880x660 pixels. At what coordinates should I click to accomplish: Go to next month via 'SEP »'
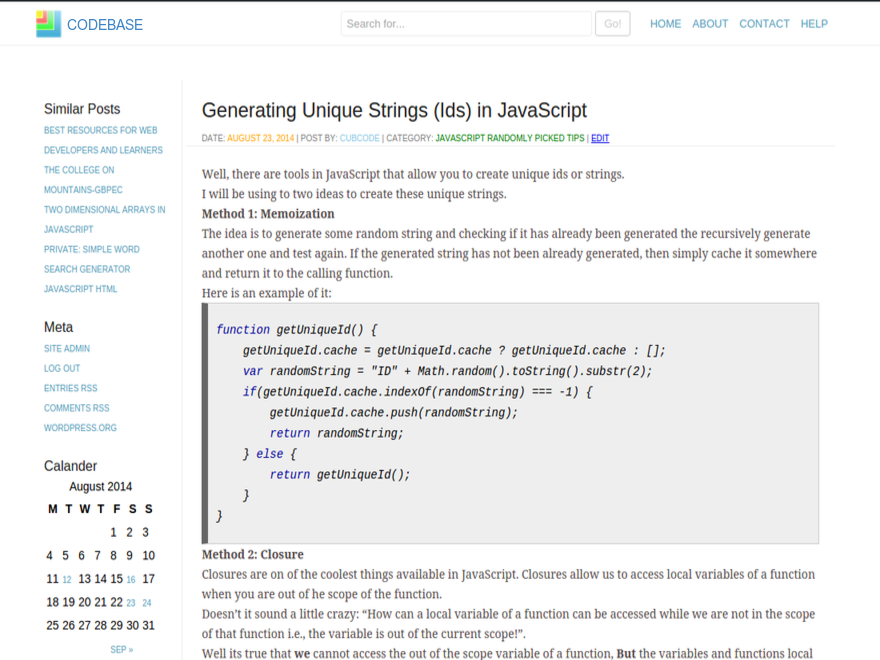tap(121, 649)
